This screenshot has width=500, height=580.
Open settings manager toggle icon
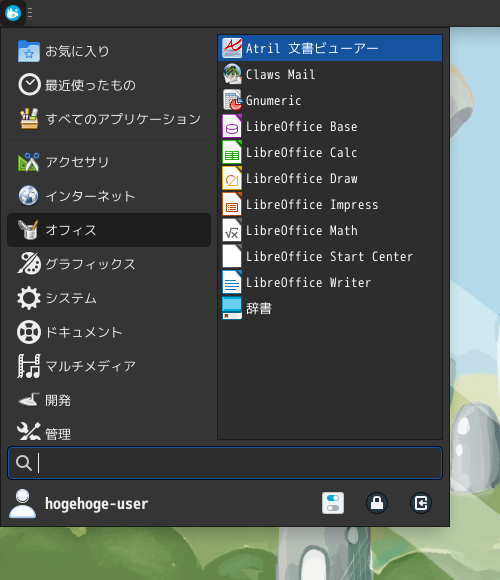click(333, 503)
